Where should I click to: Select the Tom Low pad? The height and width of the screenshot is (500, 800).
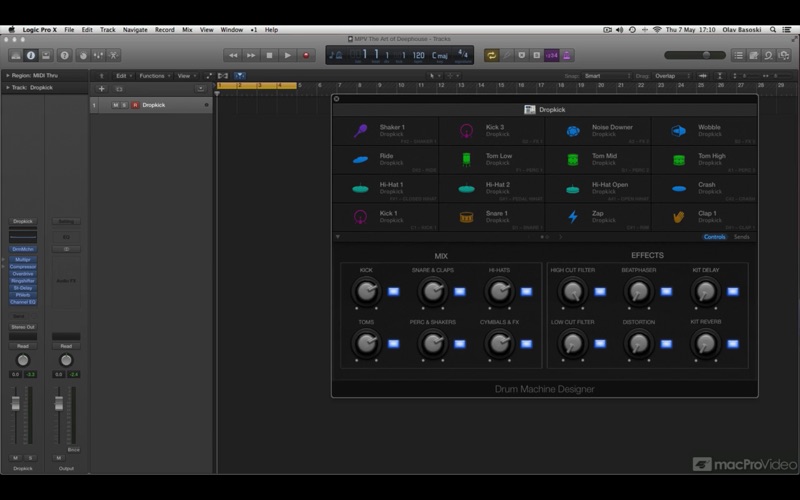(x=492, y=160)
